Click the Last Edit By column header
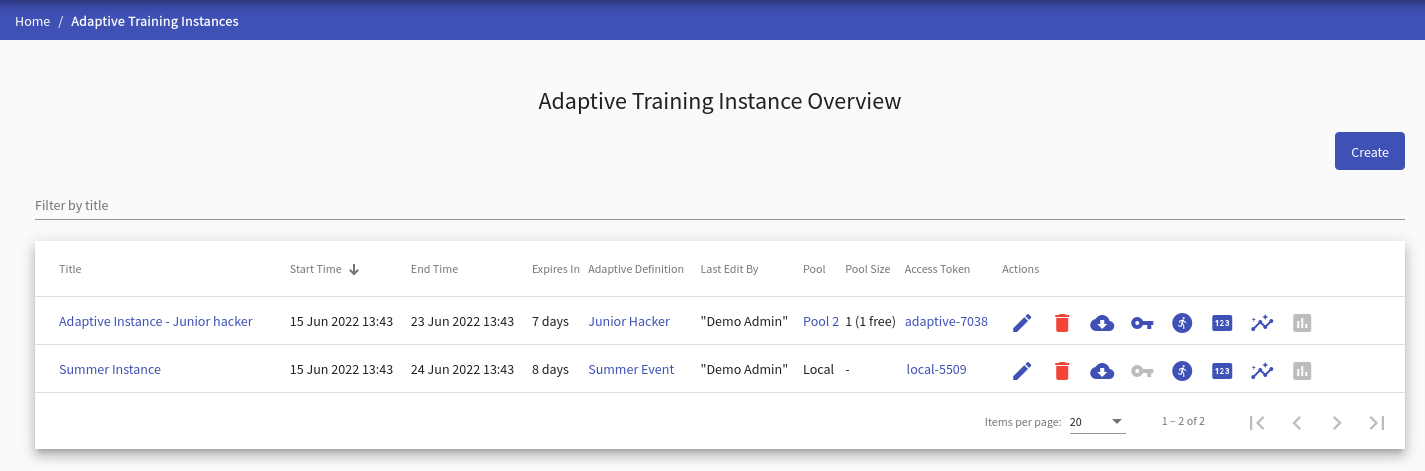Image resolution: width=1425 pixels, height=471 pixels. click(x=730, y=269)
